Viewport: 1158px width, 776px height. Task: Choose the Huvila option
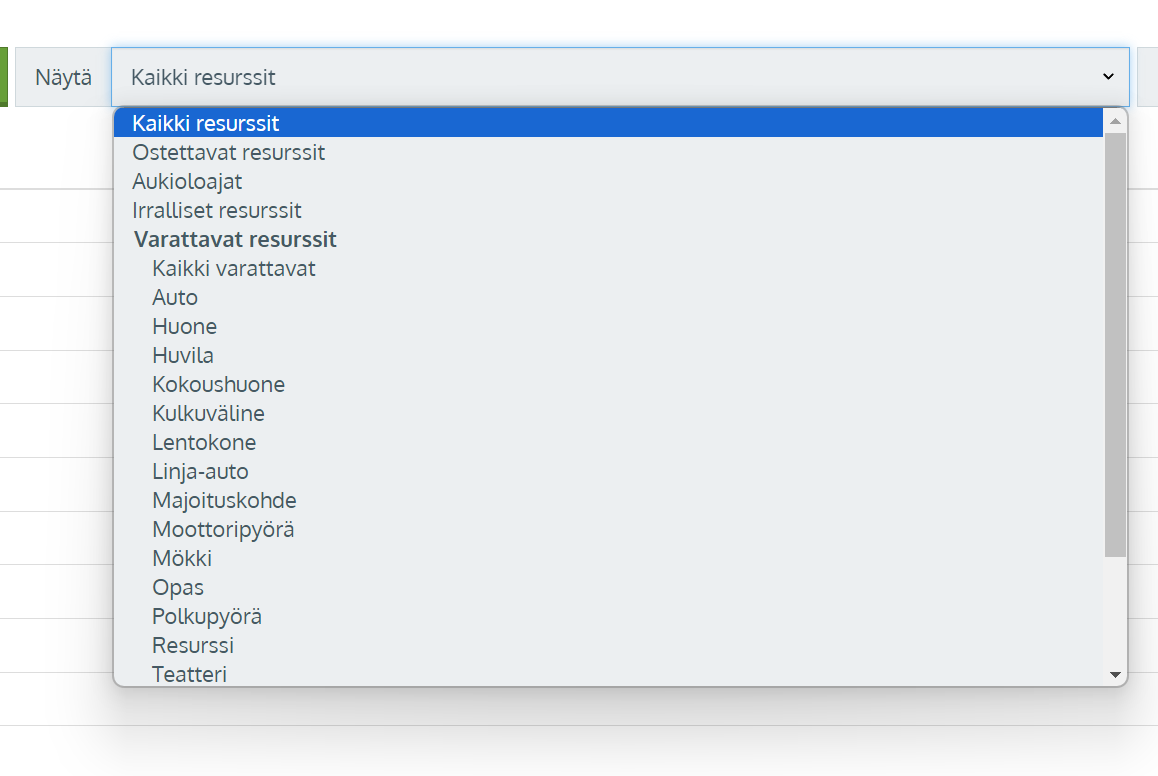coord(609,355)
